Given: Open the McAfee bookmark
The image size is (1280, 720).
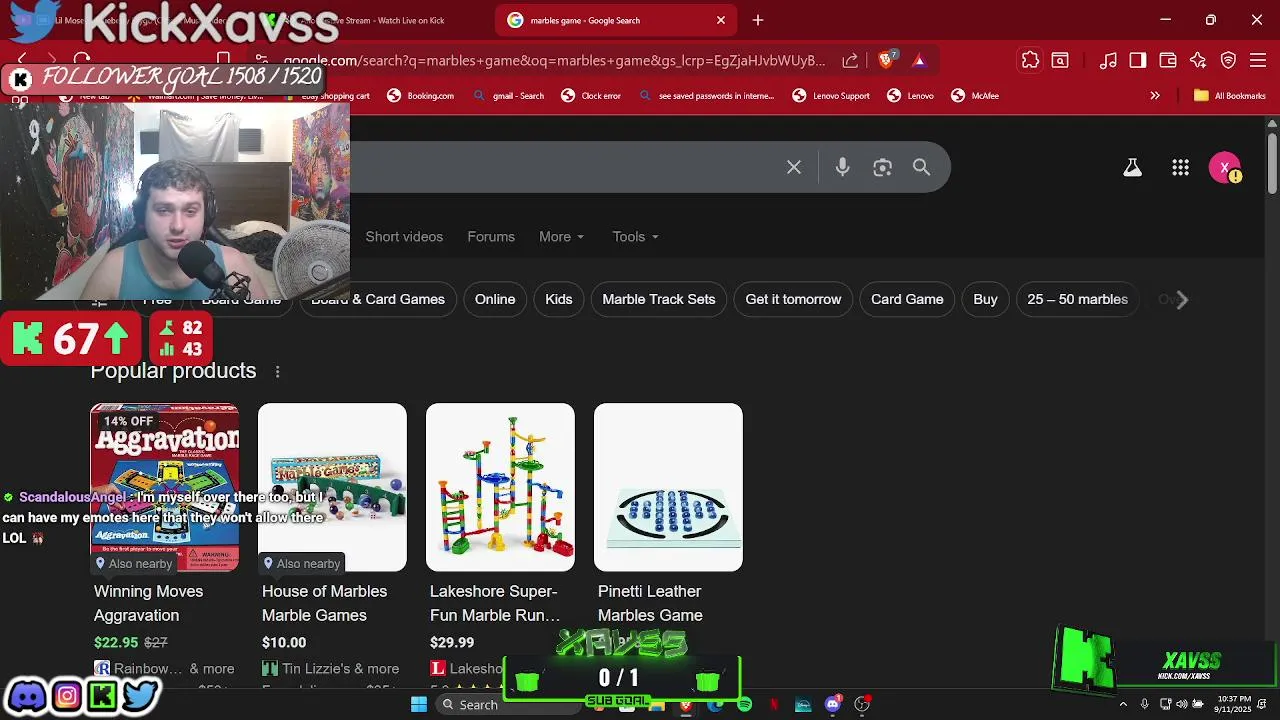Looking at the screenshot, I should pyautogui.click(x=974, y=96).
